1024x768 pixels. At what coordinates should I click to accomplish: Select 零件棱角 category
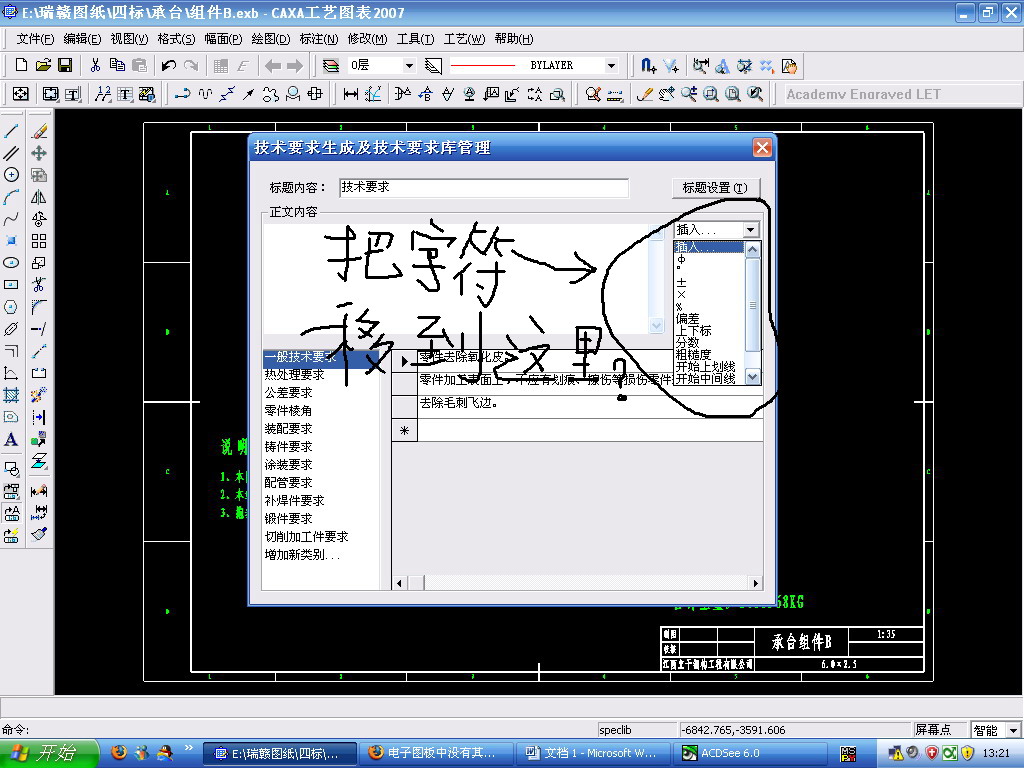(x=289, y=411)
